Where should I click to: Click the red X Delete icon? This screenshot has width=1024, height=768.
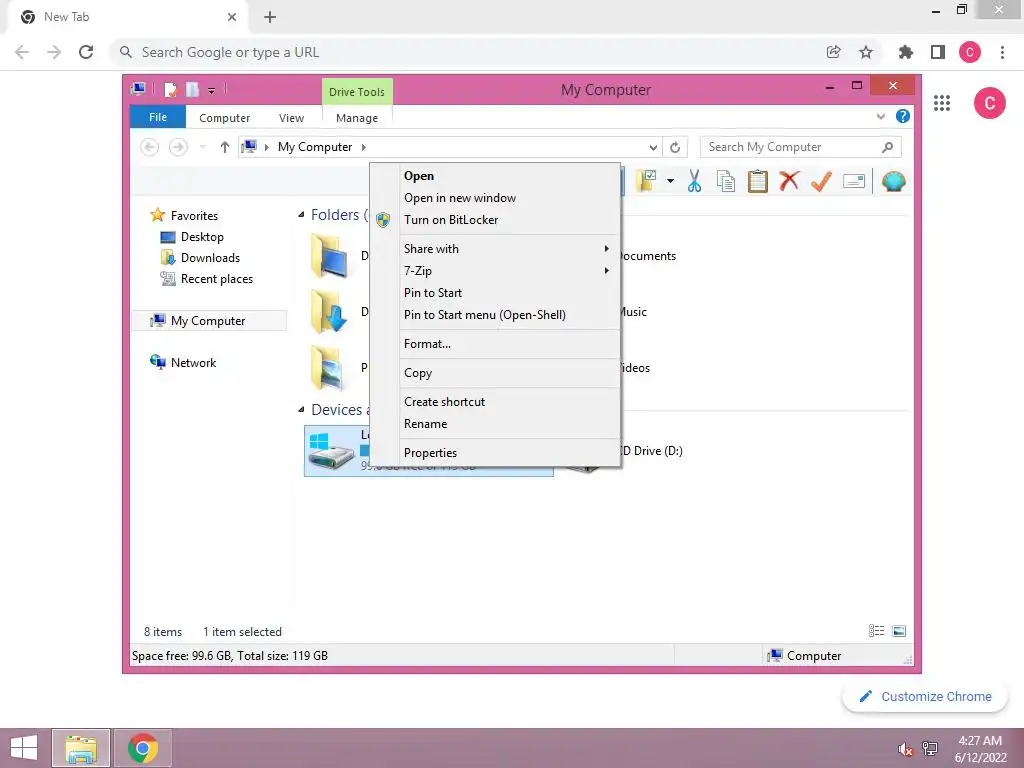pyautogui.click(x=789, y=180)
